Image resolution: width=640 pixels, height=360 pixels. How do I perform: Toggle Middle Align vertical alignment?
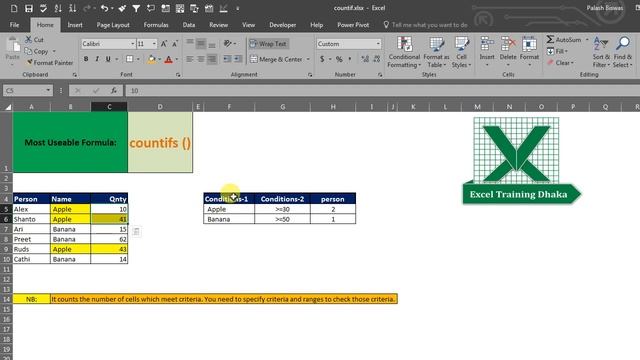coord(201,44)
